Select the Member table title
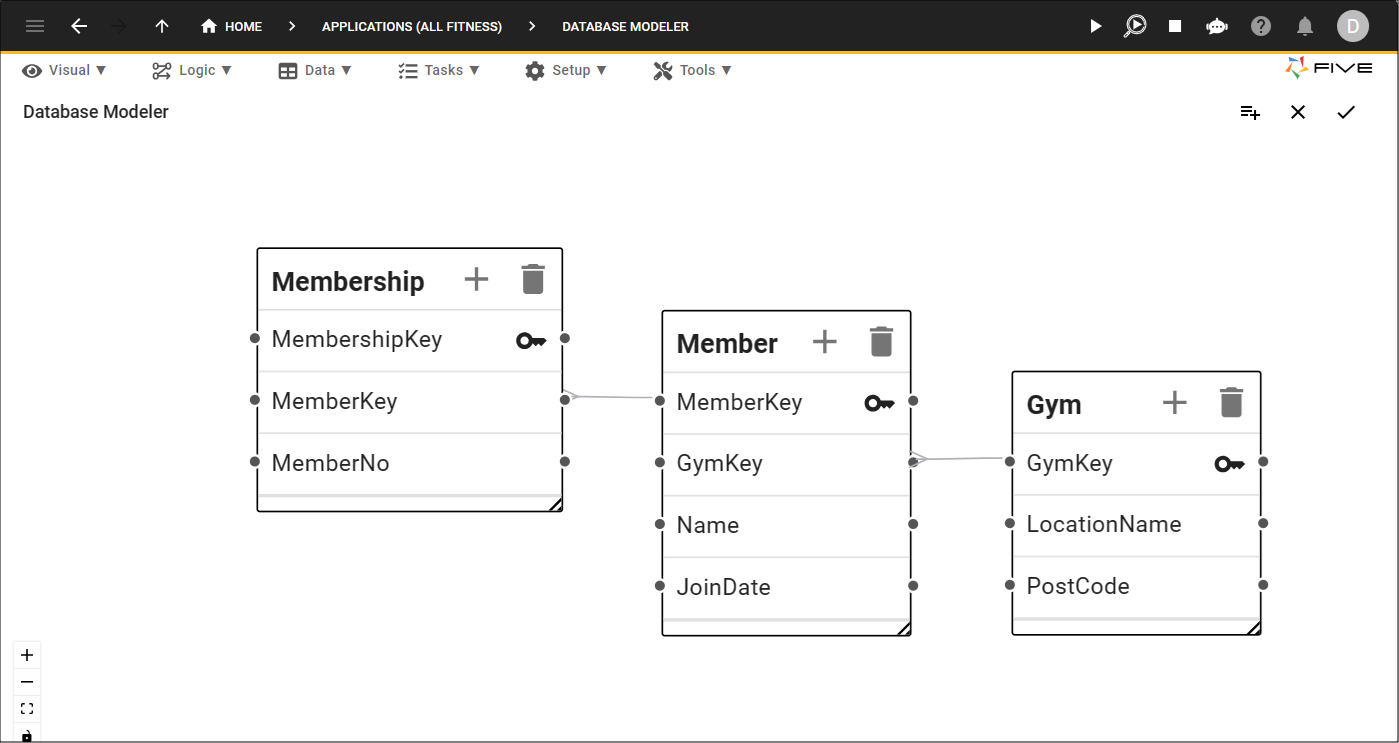This screenshot has height=743, width=1399. click(x=727, y=343)
